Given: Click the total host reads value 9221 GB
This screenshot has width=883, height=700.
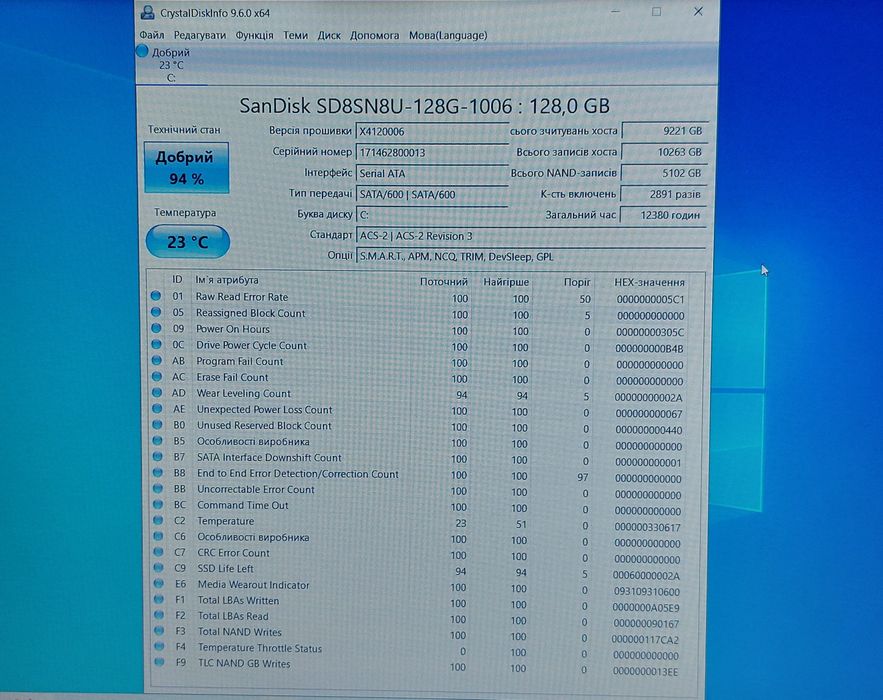Looking at the screenshot, I should [x=665, y=131].
